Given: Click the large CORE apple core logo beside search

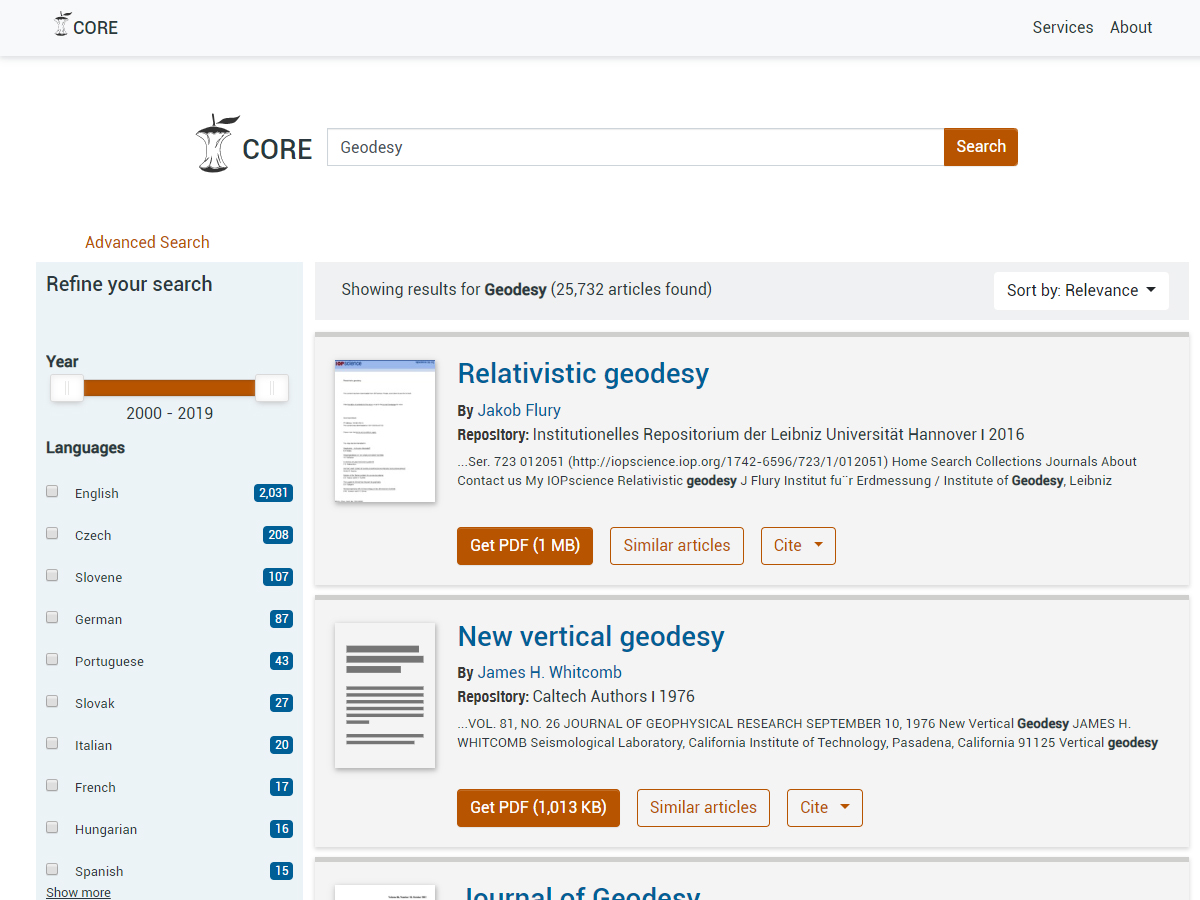Looking at the screenshot, I should coord(217,144).
